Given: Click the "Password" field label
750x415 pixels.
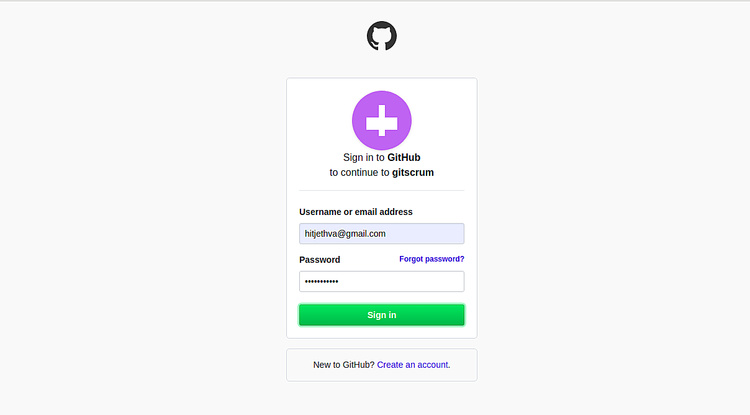Looking at the screenshot, I should [319, 260].
